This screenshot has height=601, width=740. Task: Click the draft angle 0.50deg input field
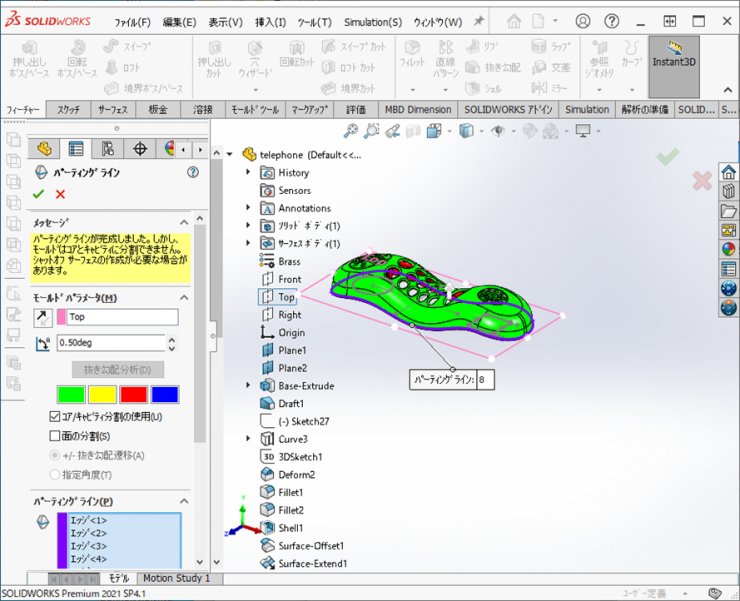coord(108,343)
